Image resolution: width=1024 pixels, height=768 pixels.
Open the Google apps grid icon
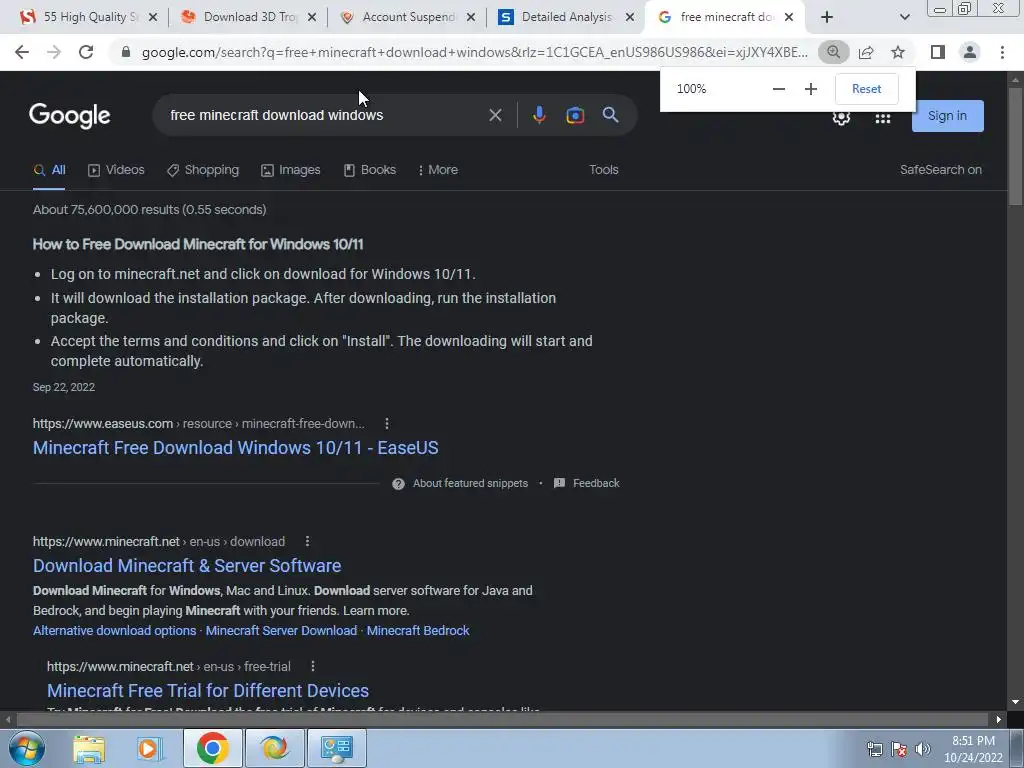(x=883, y=118)
